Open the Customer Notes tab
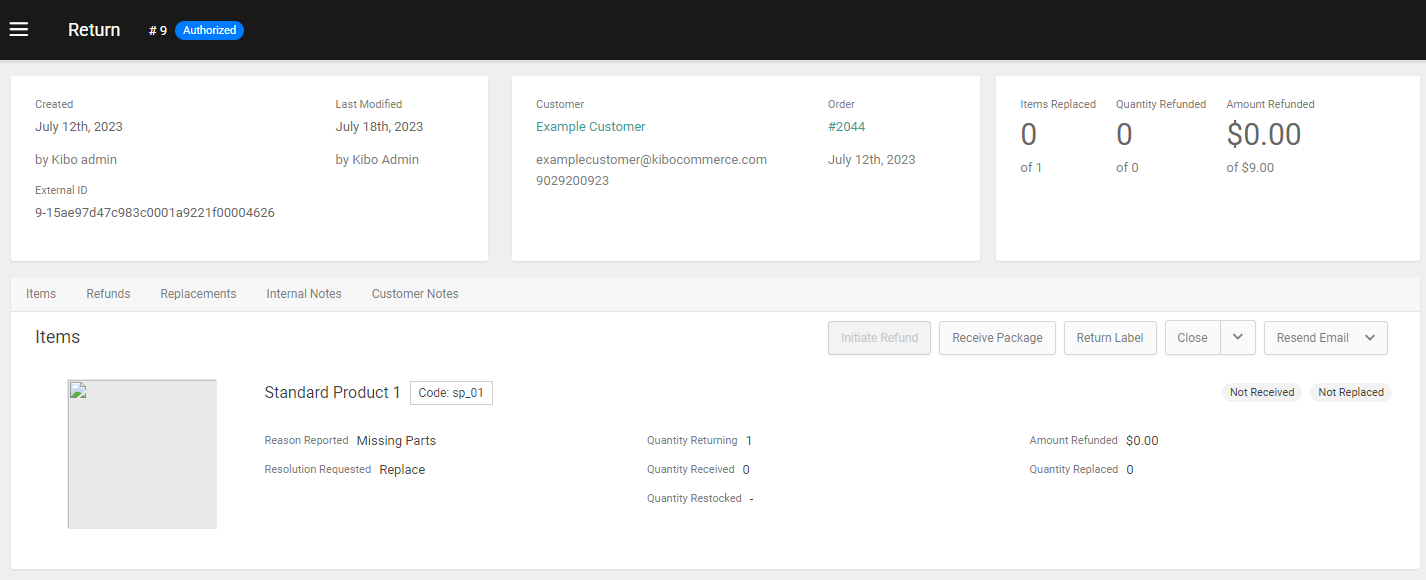The height and width of the screenshot is (580, 1426). pos(414,293)
